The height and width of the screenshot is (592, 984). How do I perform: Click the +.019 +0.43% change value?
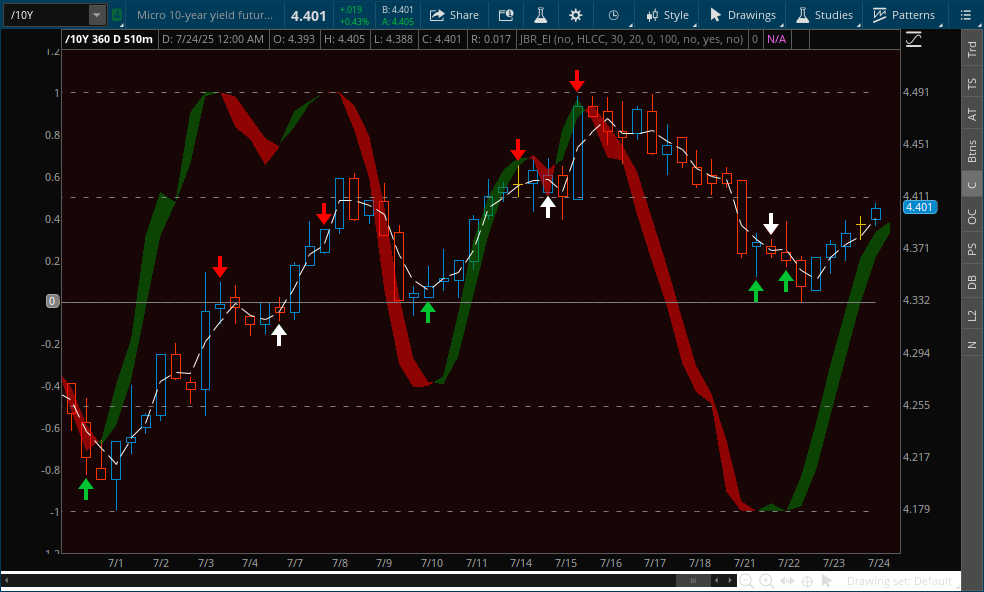click(354, 15)
